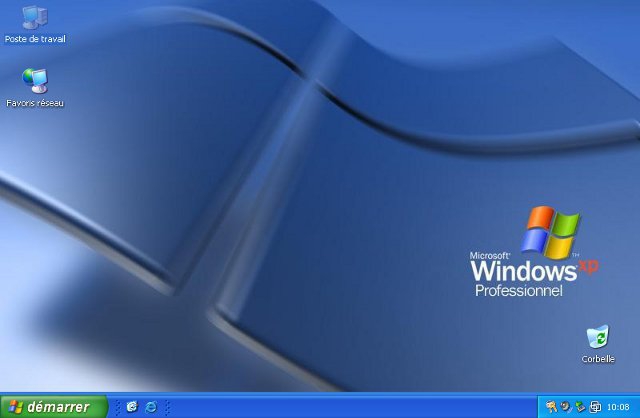The image size is (640, 418).
Task: Click the speaker volume tray icon
Action: [x=566, y=407]
